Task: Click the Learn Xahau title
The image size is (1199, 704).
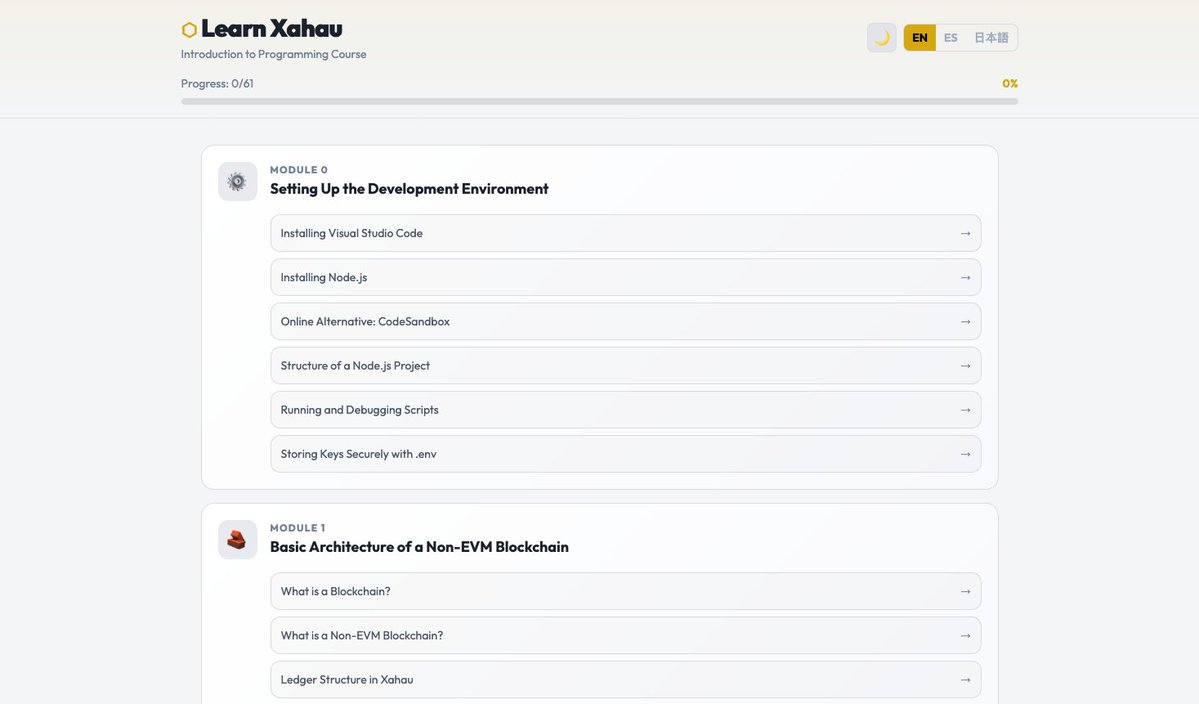Action: click(x=271, y=28)
